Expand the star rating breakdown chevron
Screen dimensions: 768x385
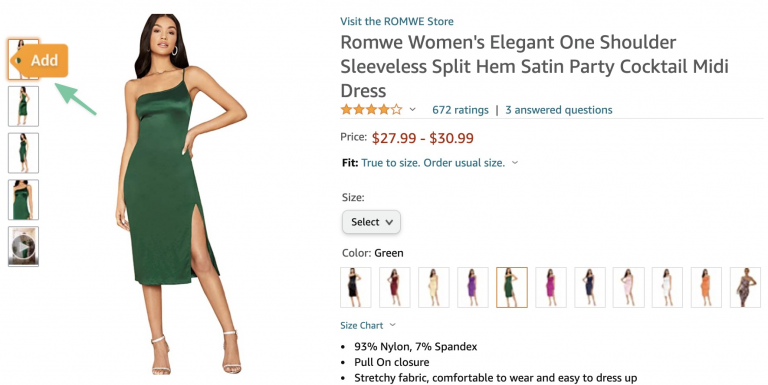coord(412,109)
